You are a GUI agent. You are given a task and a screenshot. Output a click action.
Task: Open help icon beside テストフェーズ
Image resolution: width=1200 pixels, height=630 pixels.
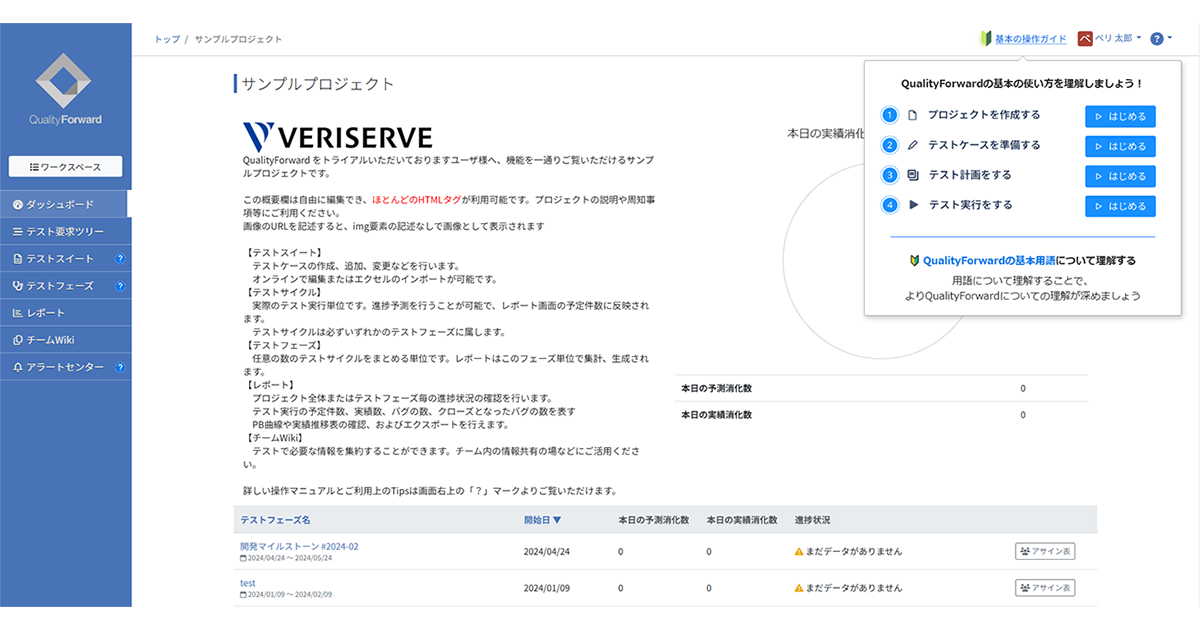click(120, 286)
